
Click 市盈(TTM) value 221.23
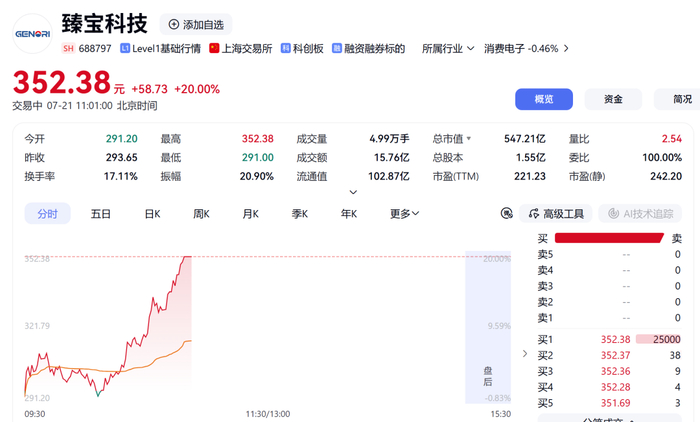[530, 176]
